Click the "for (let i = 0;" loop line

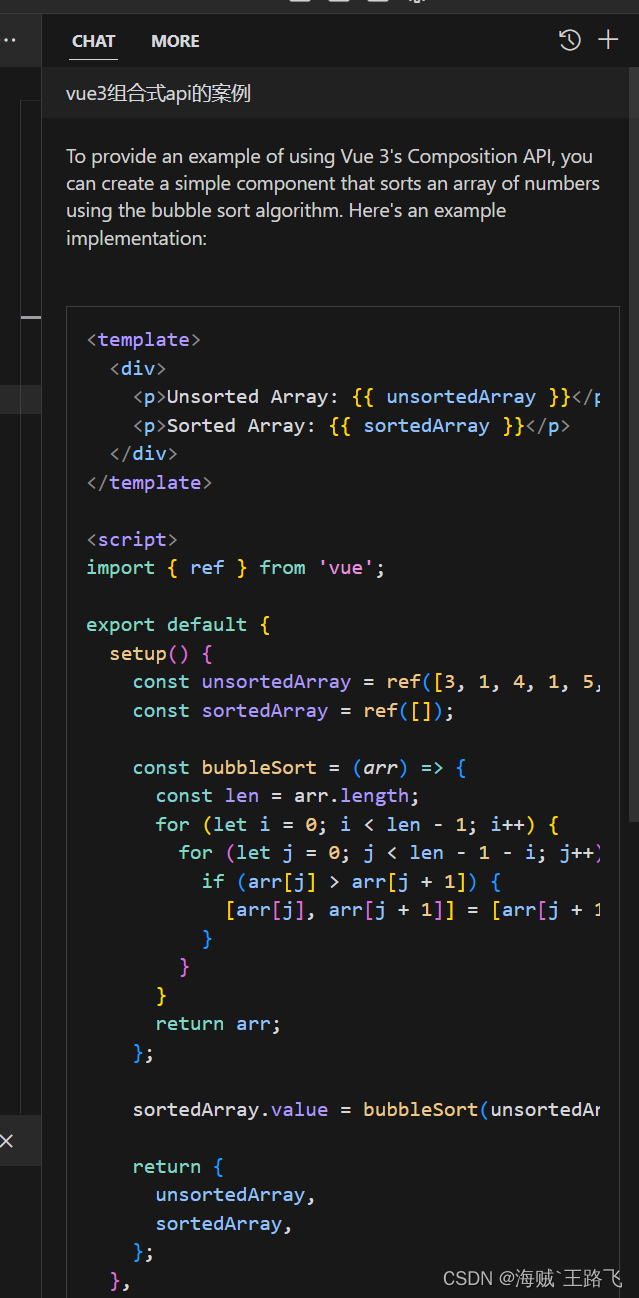coord(357,825)
